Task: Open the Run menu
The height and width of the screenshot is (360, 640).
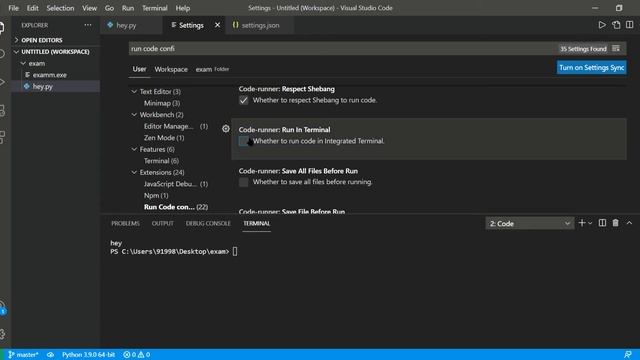Action: coord(128,8)
